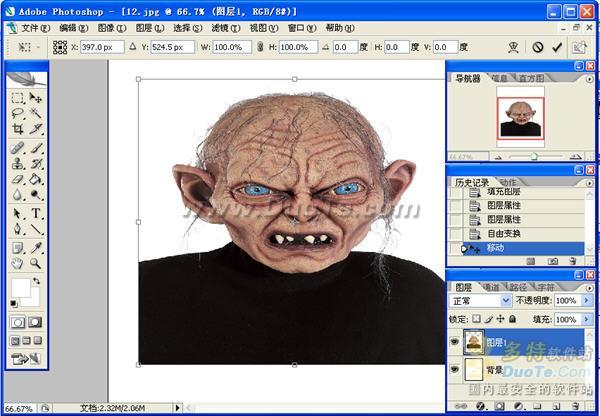Select the Lasso tool
600x416 pixels.
(x=17, y=113)
